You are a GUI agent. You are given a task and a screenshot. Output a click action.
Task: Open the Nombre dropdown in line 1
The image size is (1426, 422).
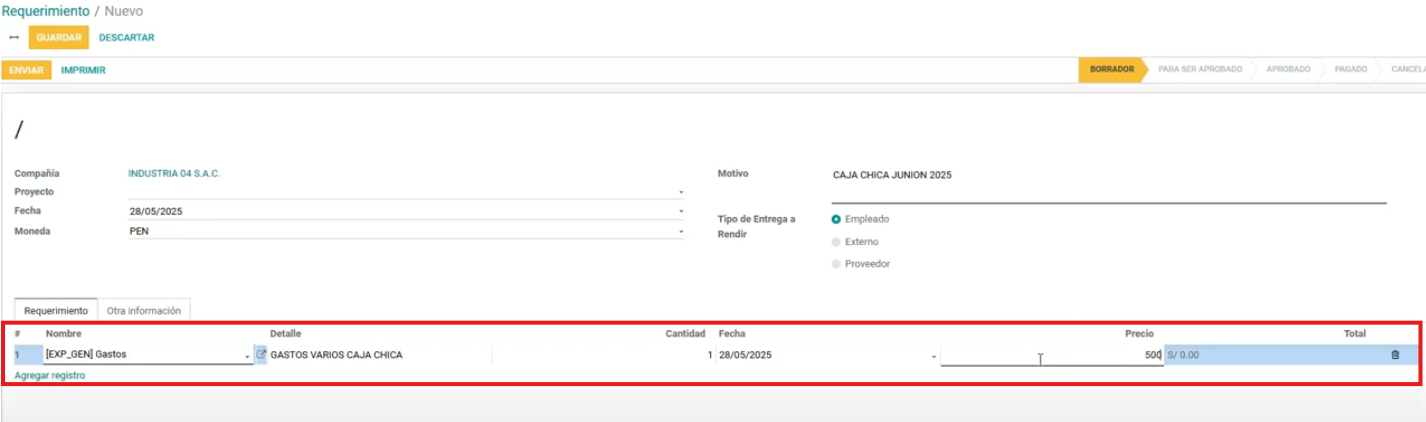(247, 356)
